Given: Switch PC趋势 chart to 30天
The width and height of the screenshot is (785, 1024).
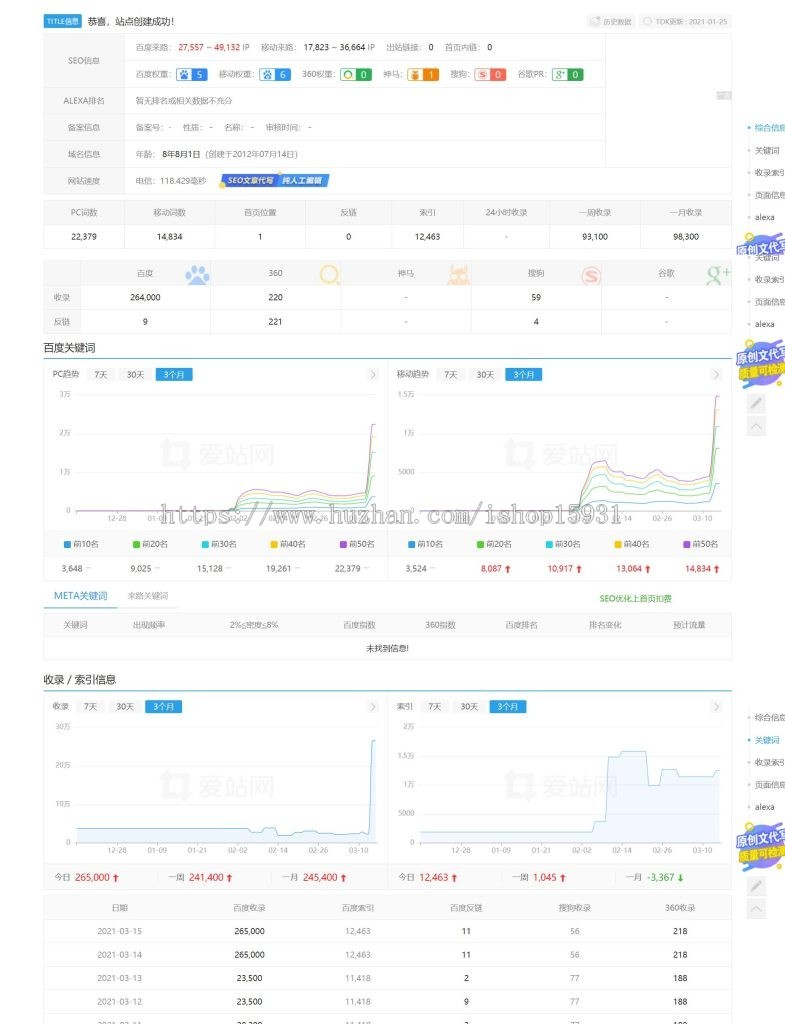Looking at the screenshot, I should [135, 375].
